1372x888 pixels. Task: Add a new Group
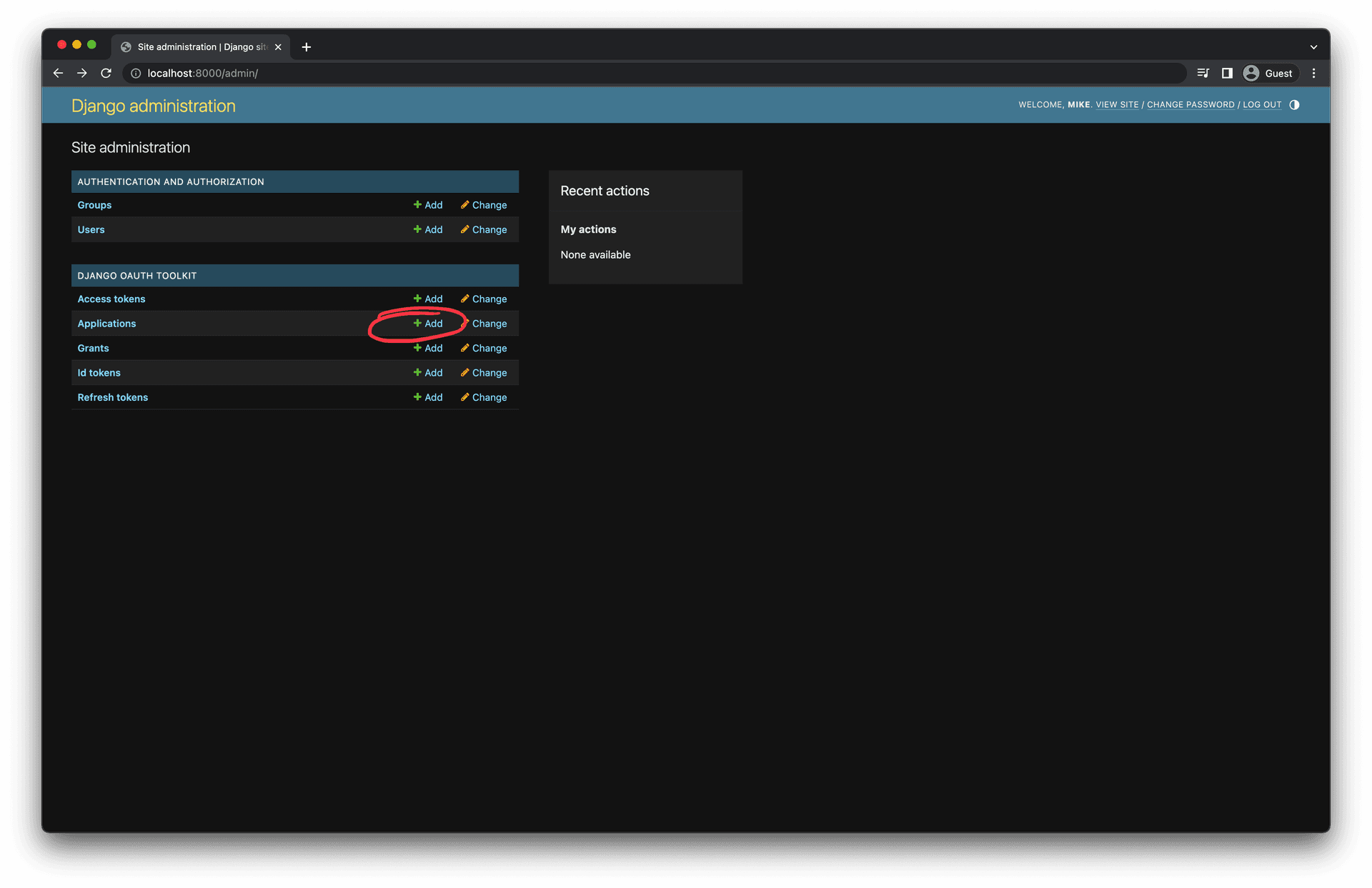[x=428, y=205]
